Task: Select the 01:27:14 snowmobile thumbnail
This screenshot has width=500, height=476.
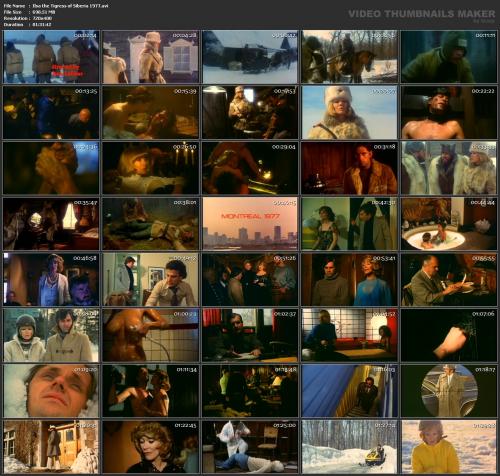Action: click(x=349, y=447)
